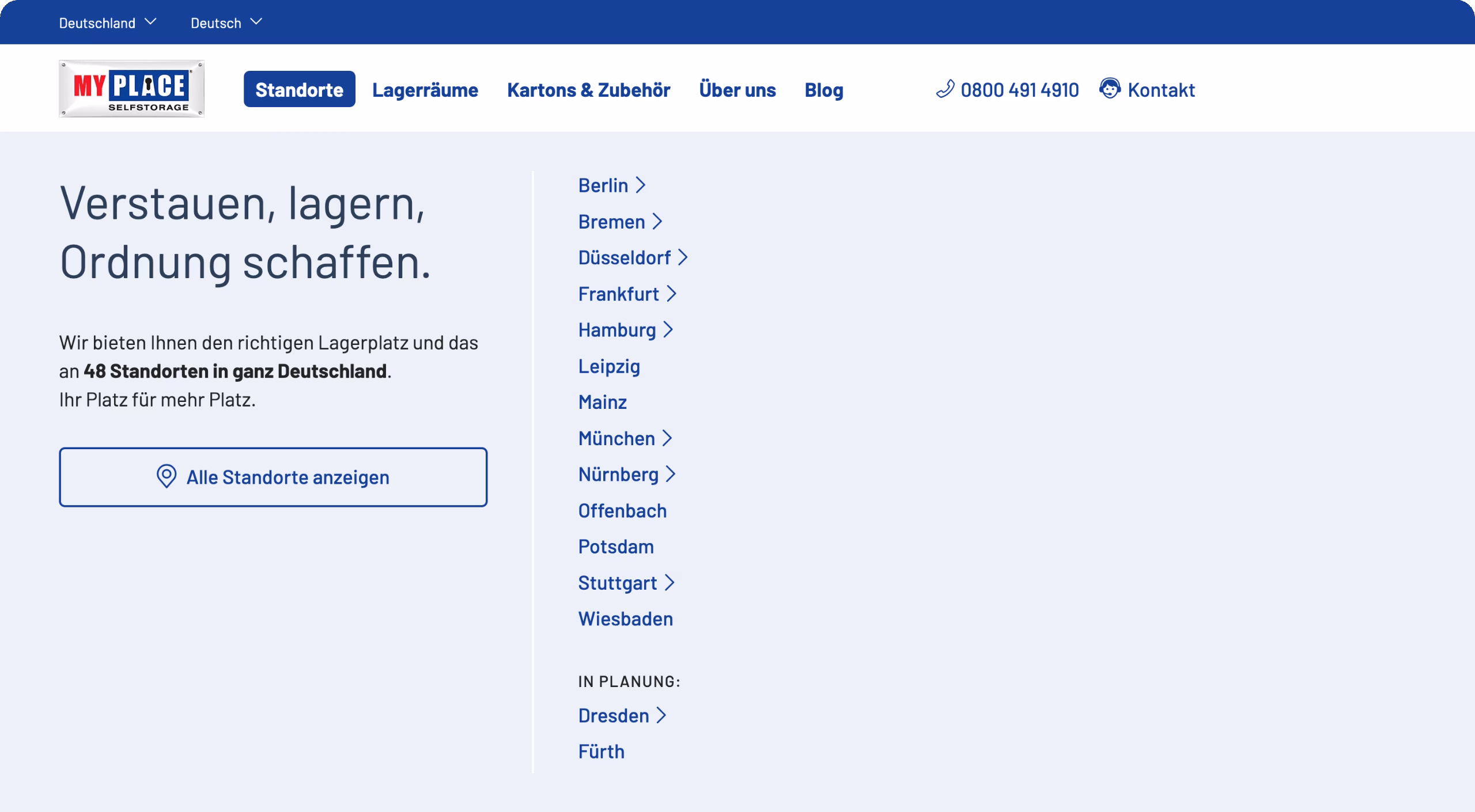Open the Über uns menu

tap(737, 89)
